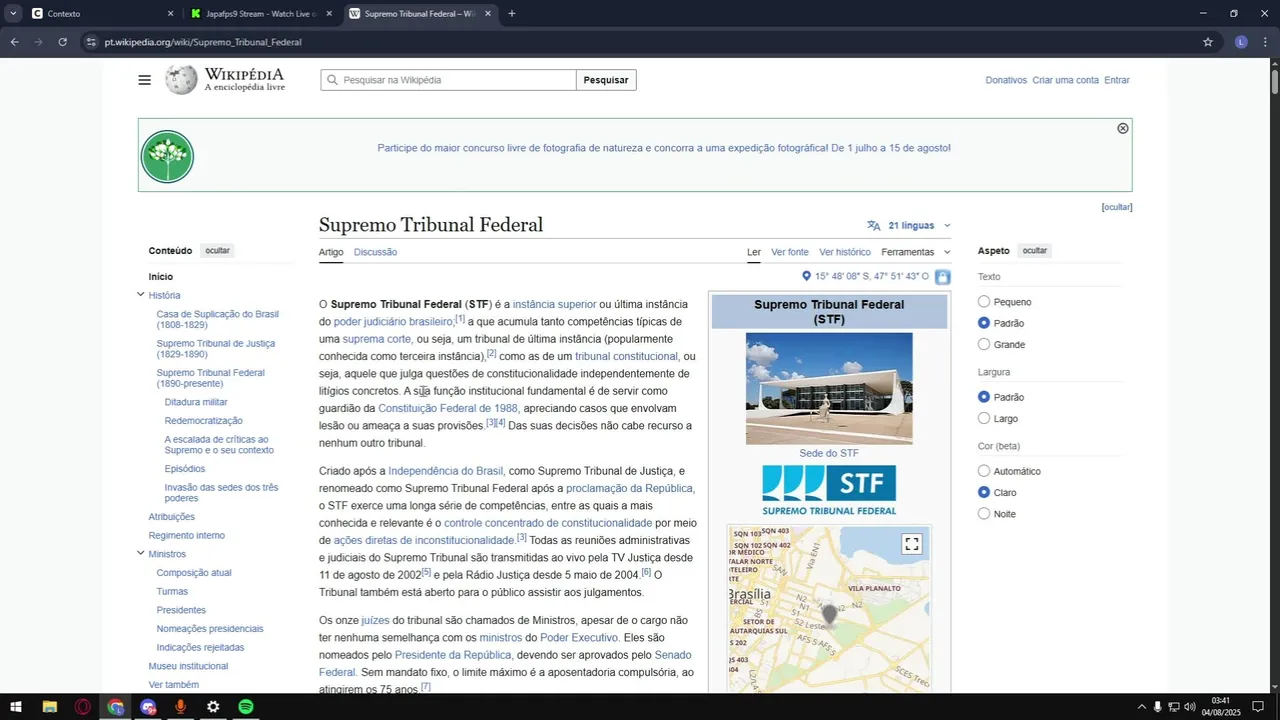Select the Largo width option
This screenshot has height=720, width=1280.
[x=984, y=419]
